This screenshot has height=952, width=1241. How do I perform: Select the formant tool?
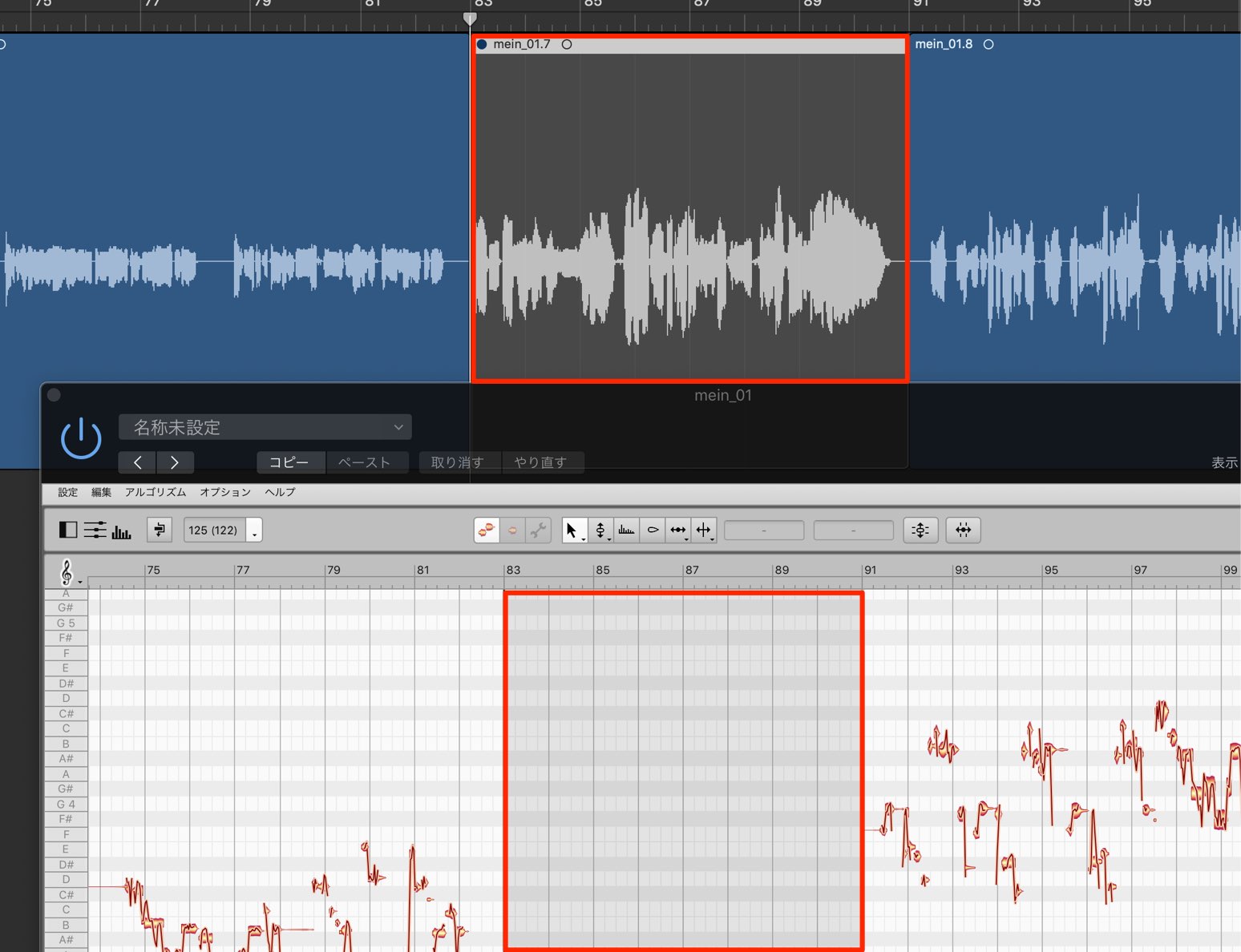(626, 530)
